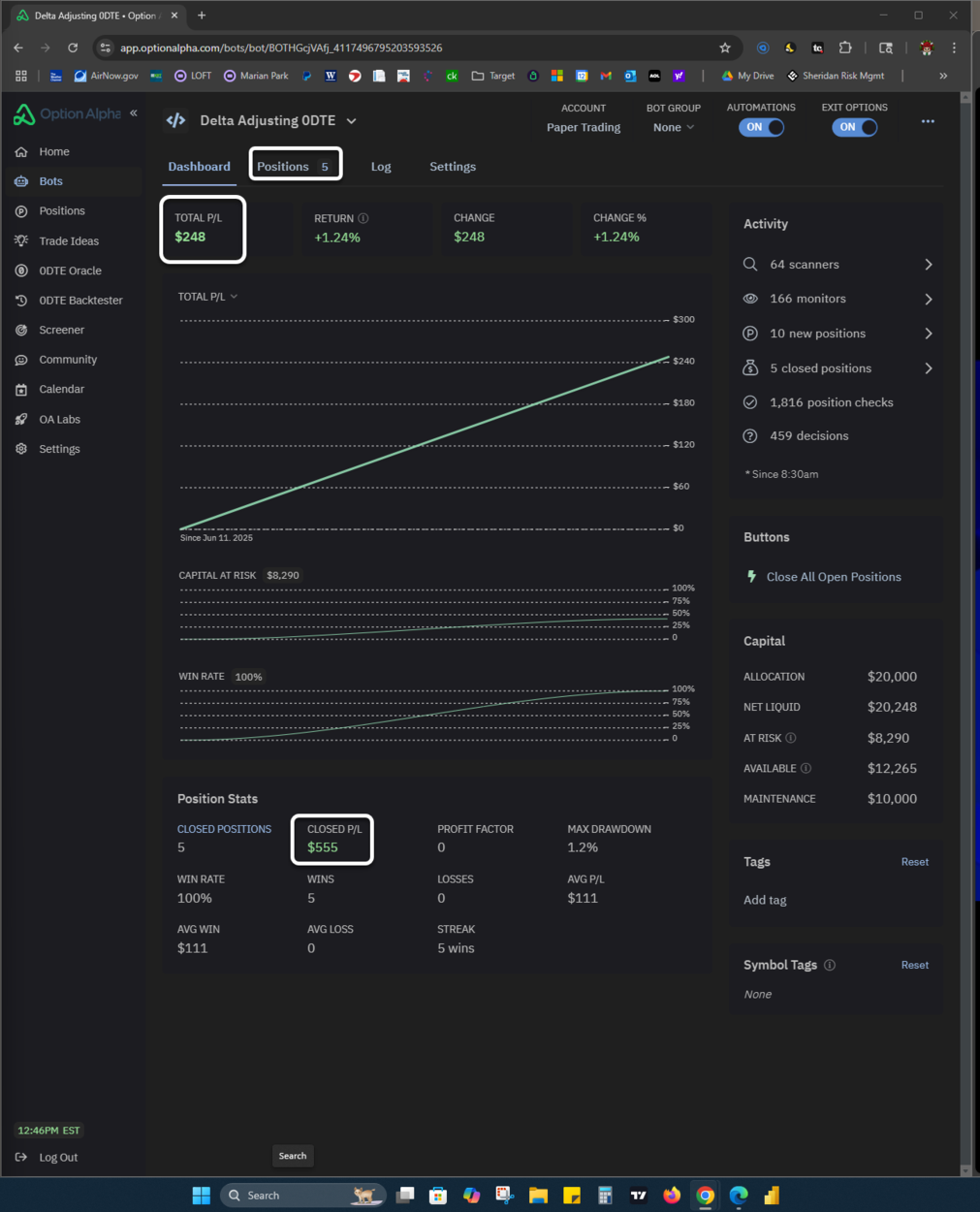Reset the Symbol Tags filter
The image size is (980, 1212).
(x=914, y=965)
